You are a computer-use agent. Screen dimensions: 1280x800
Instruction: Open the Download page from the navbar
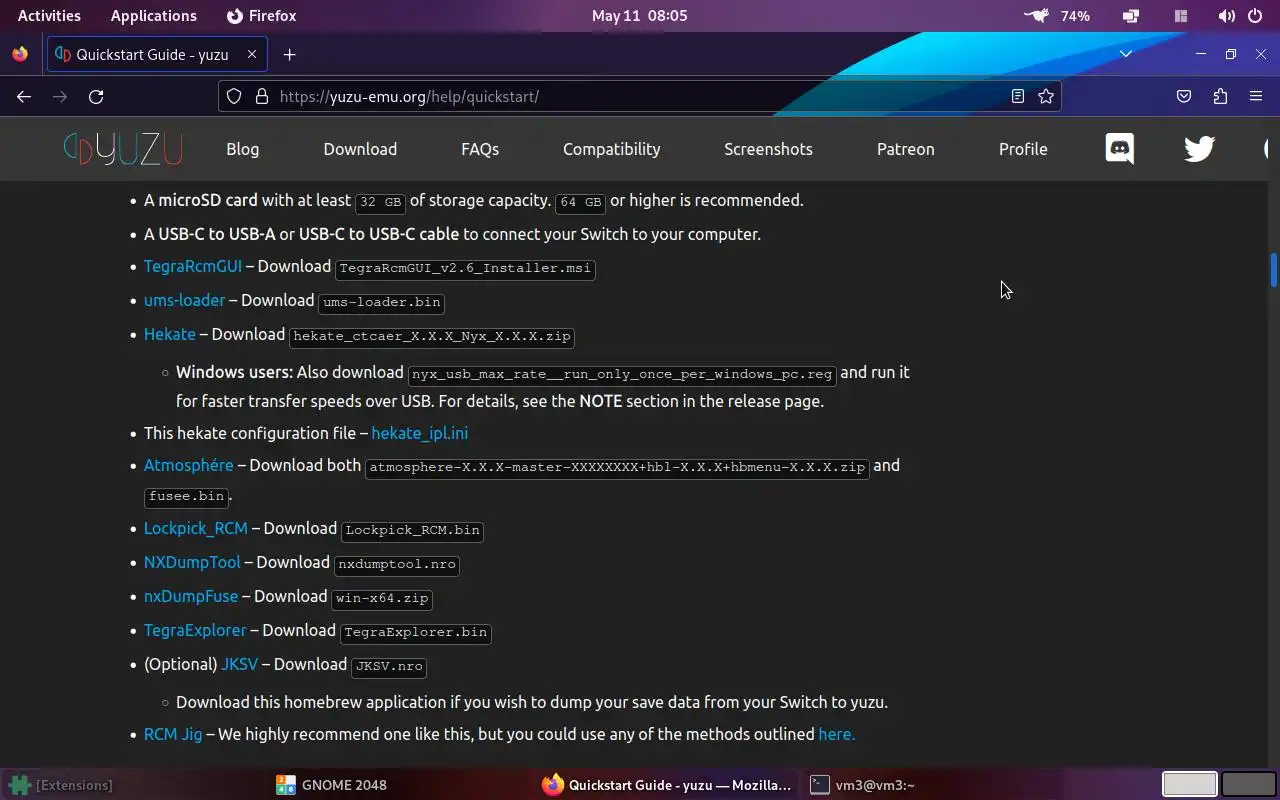pos(360,149)
